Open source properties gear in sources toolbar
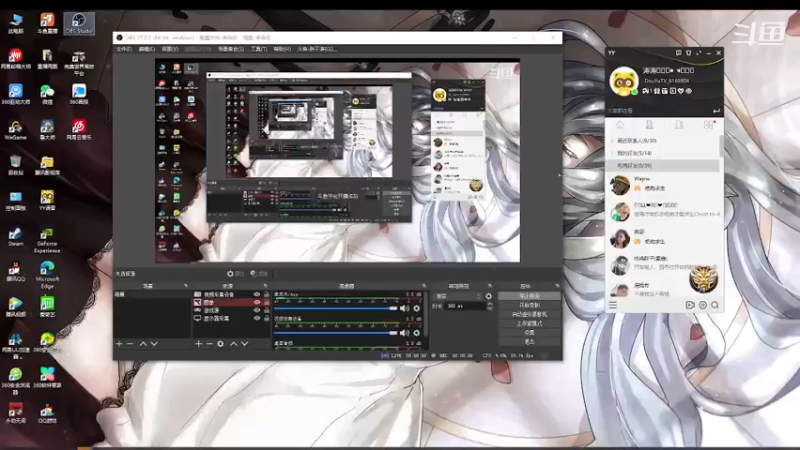This screenshot has width=800, height=450. 220,344
